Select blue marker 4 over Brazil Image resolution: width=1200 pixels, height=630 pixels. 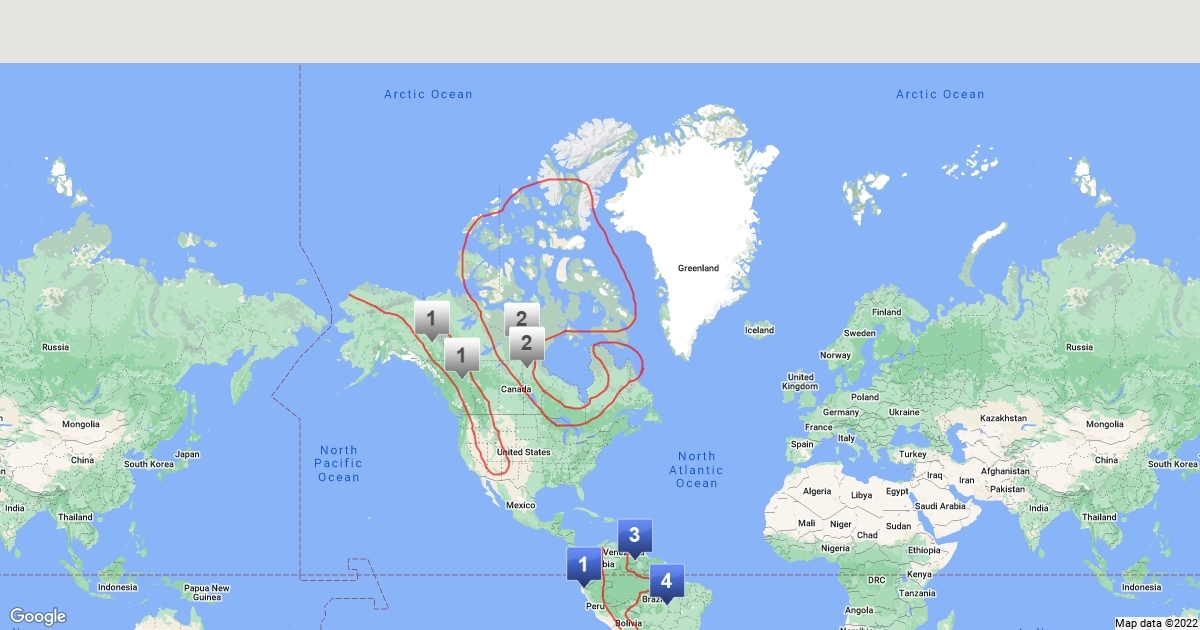click(667, 581)
